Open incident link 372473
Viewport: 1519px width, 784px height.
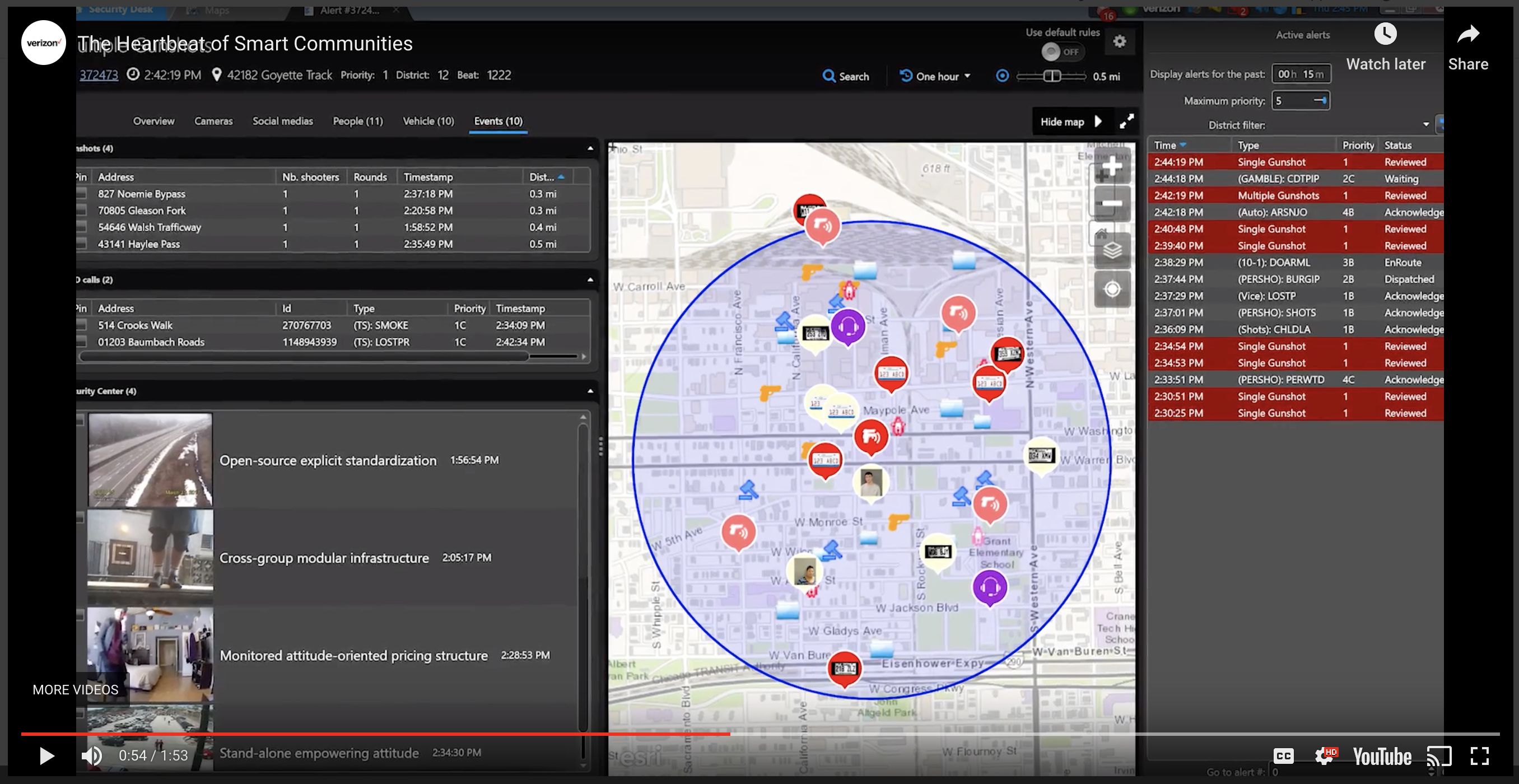[x=99, y=75]
